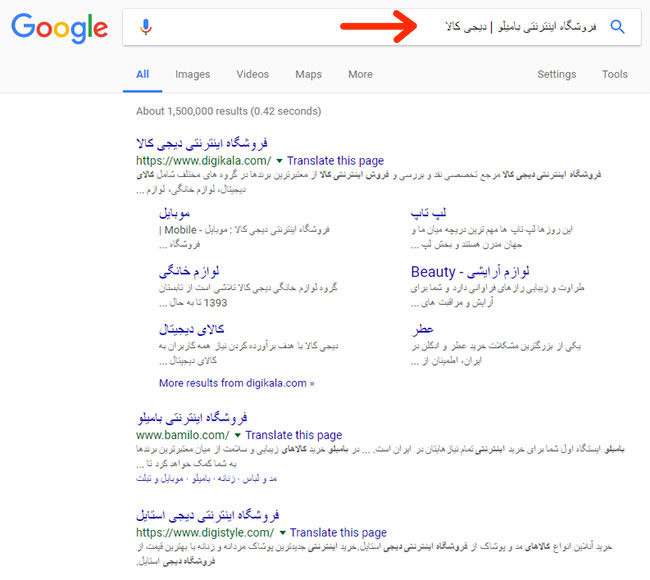Select the All results tab
Image resolution: width=650 pixels, height=580 pixels.
(142, 74)
